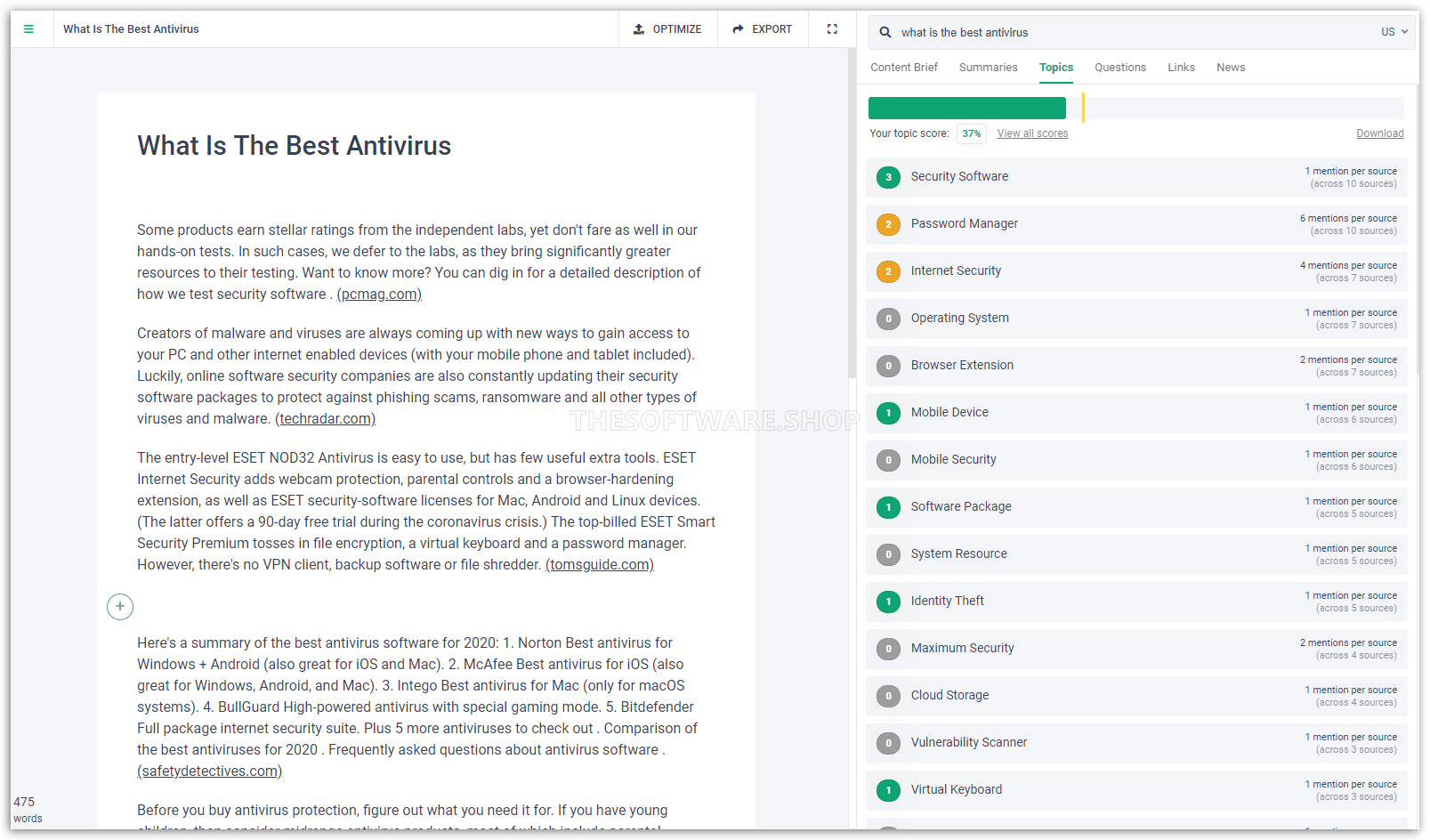Click the fullscreen expand icon

click(832, 29)
